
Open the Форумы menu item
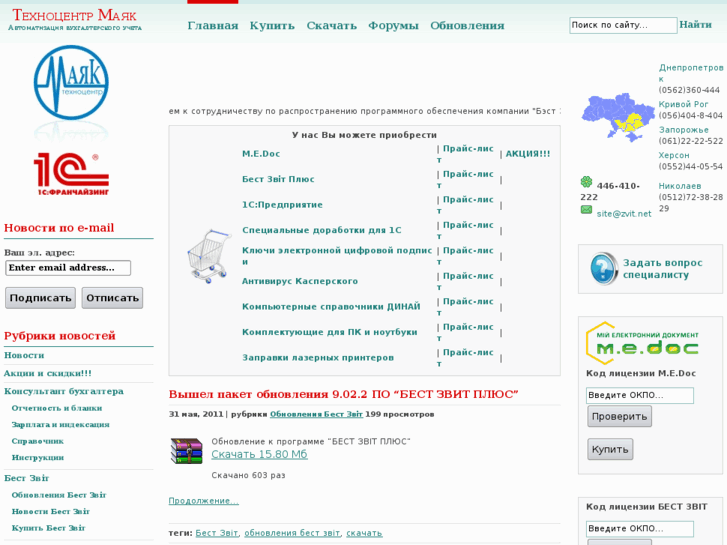pos(393,26)
